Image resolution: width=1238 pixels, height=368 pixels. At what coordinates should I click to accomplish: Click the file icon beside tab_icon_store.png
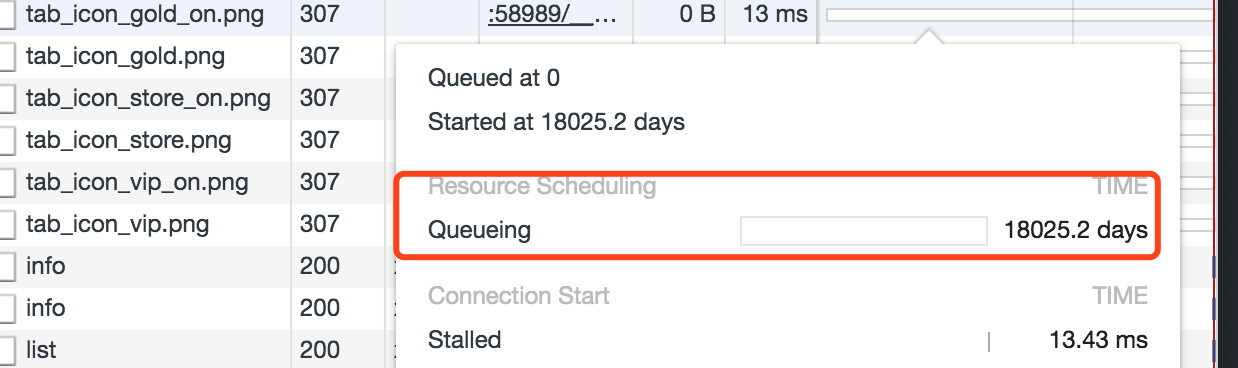pos(6,141)
